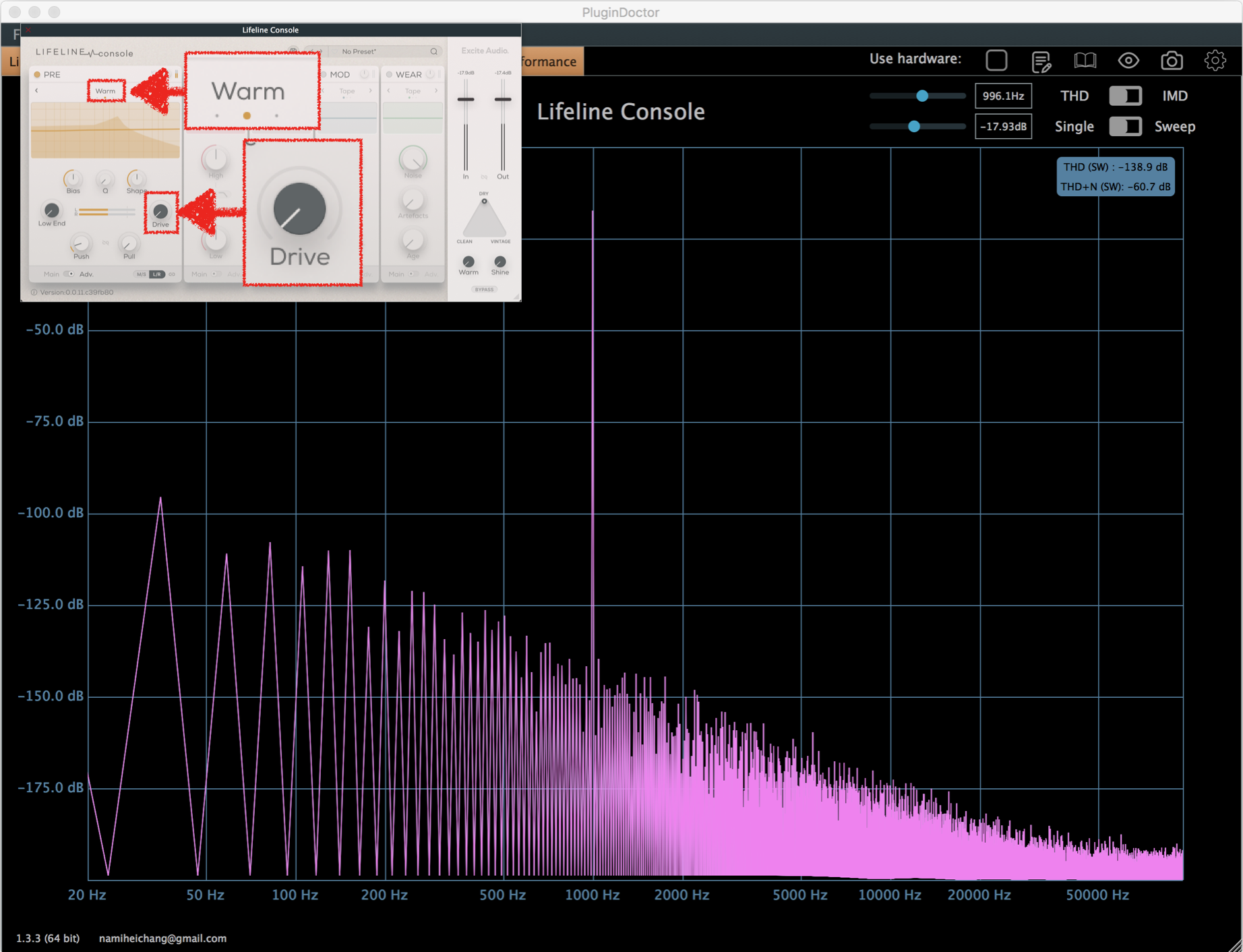Go to next WEAR type with right chevron
Viewport: 1243px width, 952px height.
pyautogui.click(x=436, y=90)
